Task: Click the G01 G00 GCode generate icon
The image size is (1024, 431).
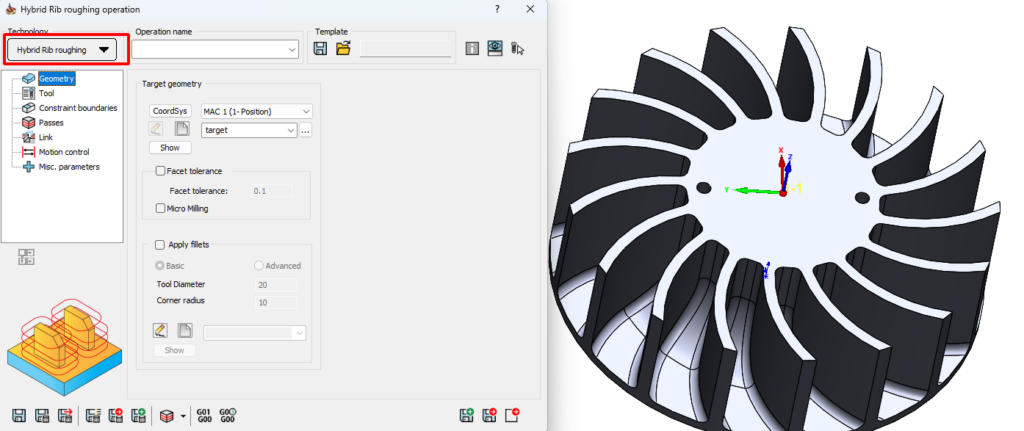Action: tap(204, 414)
